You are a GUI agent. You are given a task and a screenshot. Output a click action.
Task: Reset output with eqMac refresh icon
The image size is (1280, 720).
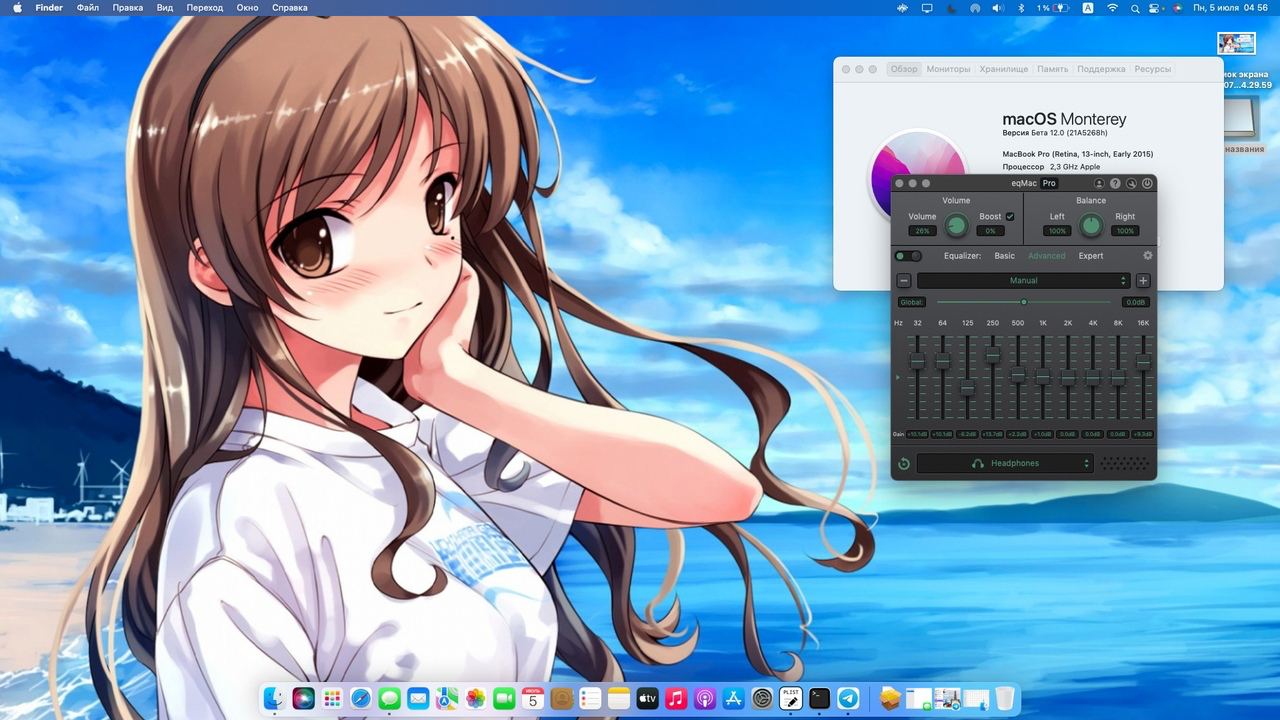pyautogui.click(x=904, y=463)
